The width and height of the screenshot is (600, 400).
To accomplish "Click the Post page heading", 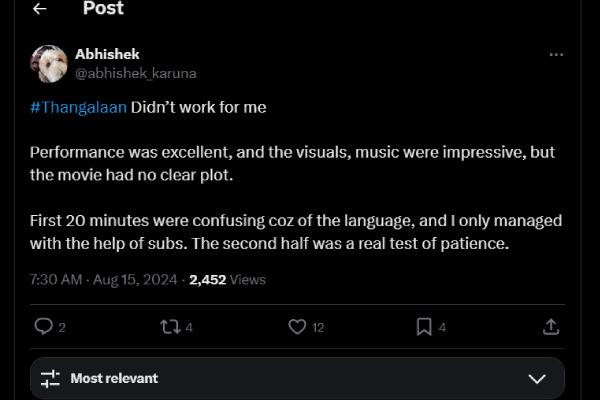I will (103, 9).
